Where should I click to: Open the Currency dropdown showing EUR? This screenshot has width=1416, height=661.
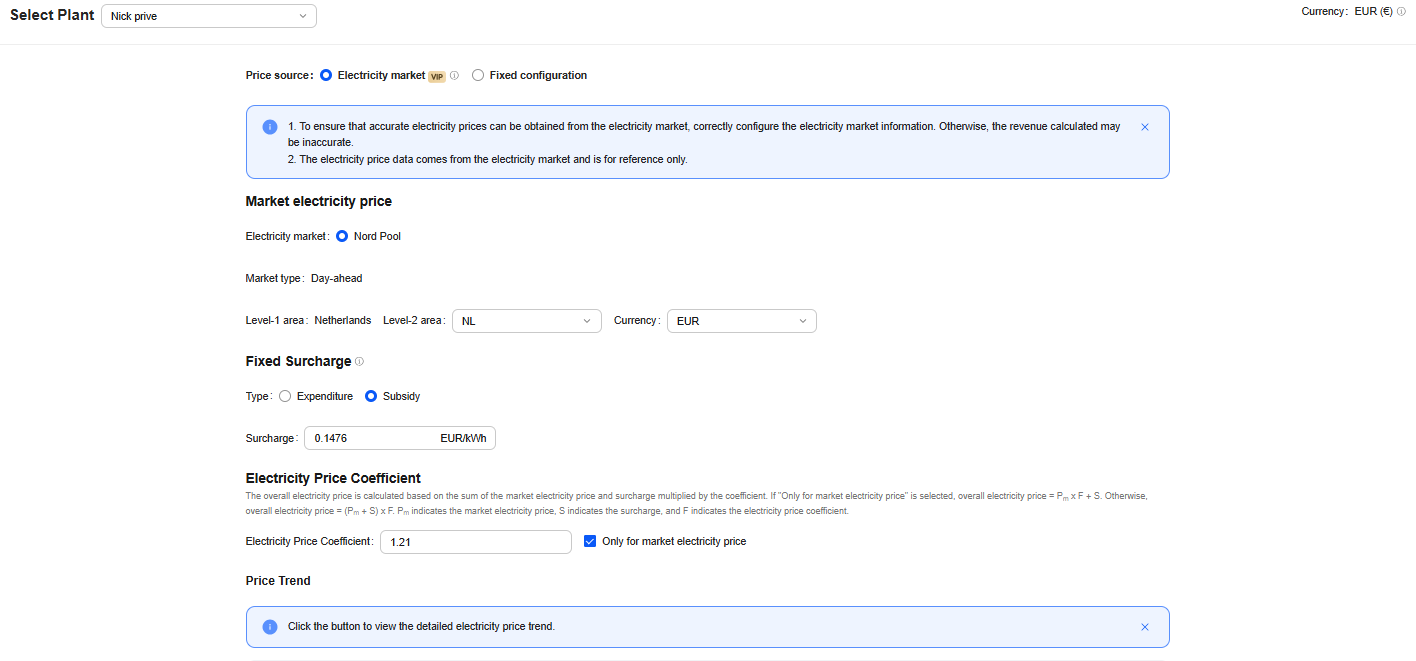pyautogui.click(x=741, y=320)
